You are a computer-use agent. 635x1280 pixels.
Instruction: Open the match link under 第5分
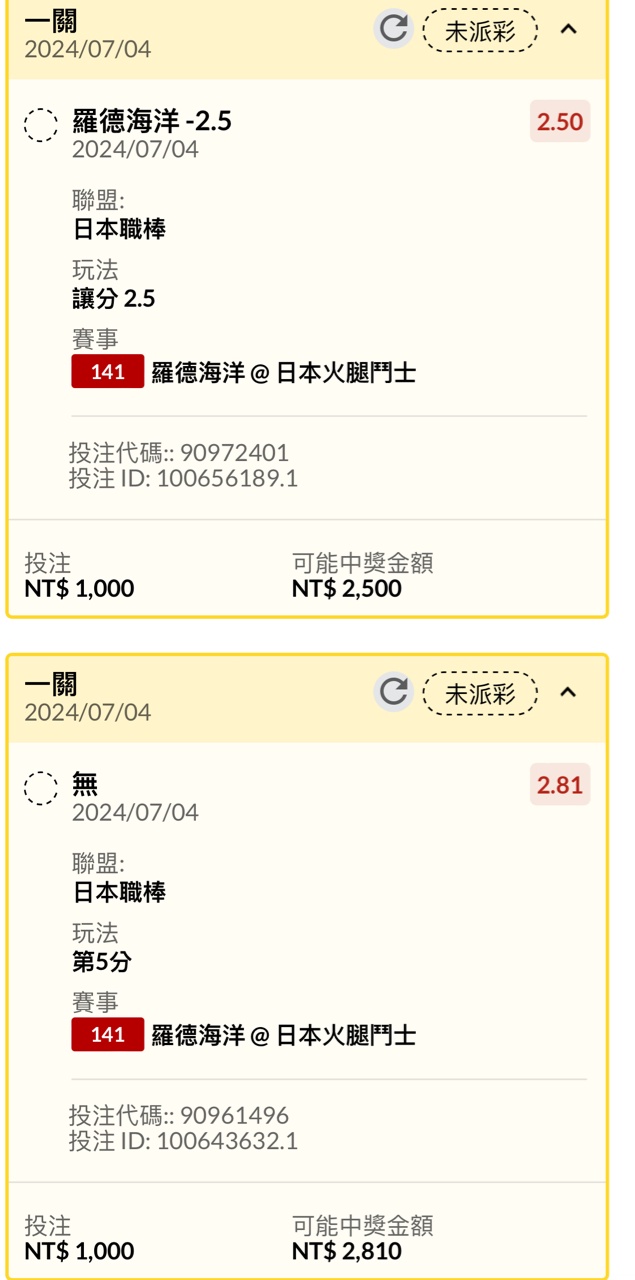coord(283,1036)
